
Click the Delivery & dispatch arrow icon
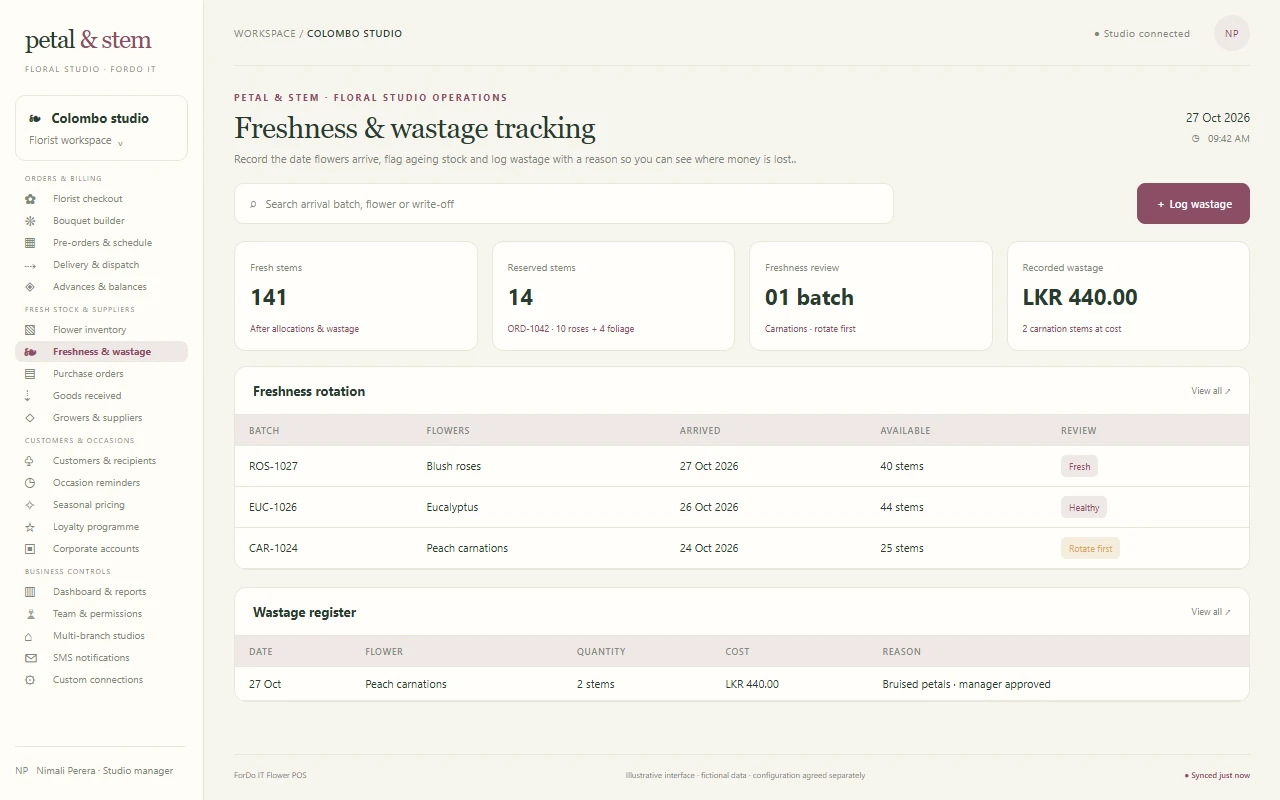click(30, 265)
